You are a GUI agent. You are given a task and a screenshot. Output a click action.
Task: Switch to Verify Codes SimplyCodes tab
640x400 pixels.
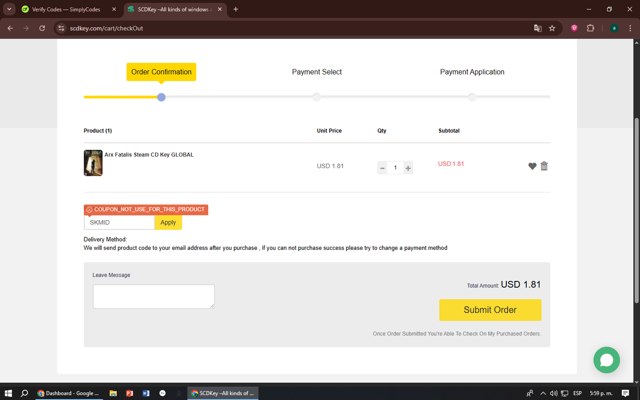point(66,9)
